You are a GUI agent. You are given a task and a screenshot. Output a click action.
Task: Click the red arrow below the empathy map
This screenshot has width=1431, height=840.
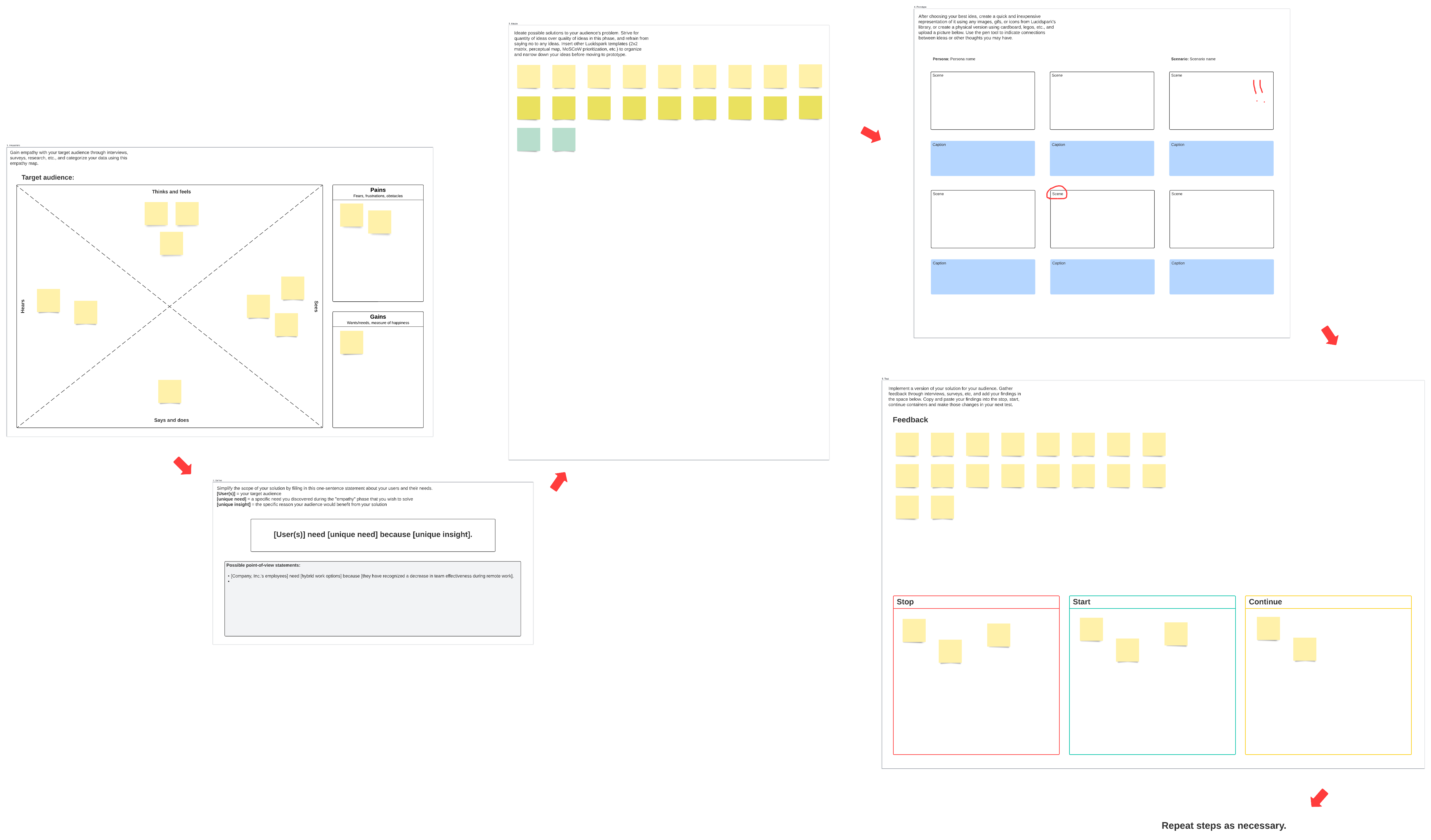click(183, 465)
